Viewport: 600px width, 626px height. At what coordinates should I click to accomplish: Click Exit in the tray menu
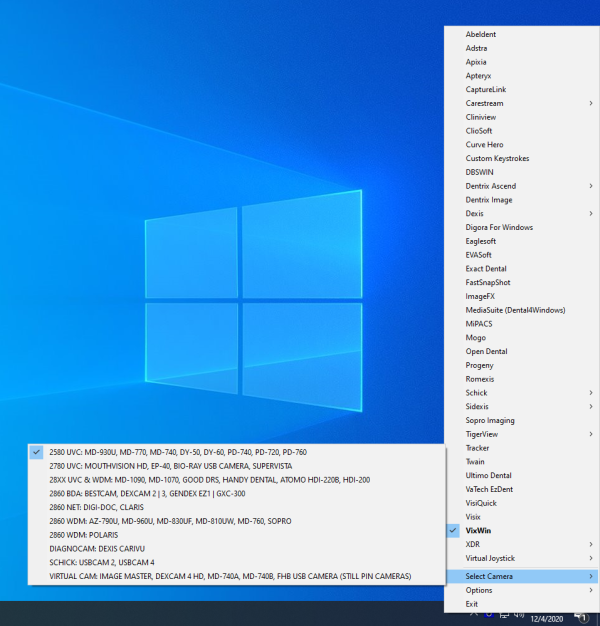click(x=472, y=604)
